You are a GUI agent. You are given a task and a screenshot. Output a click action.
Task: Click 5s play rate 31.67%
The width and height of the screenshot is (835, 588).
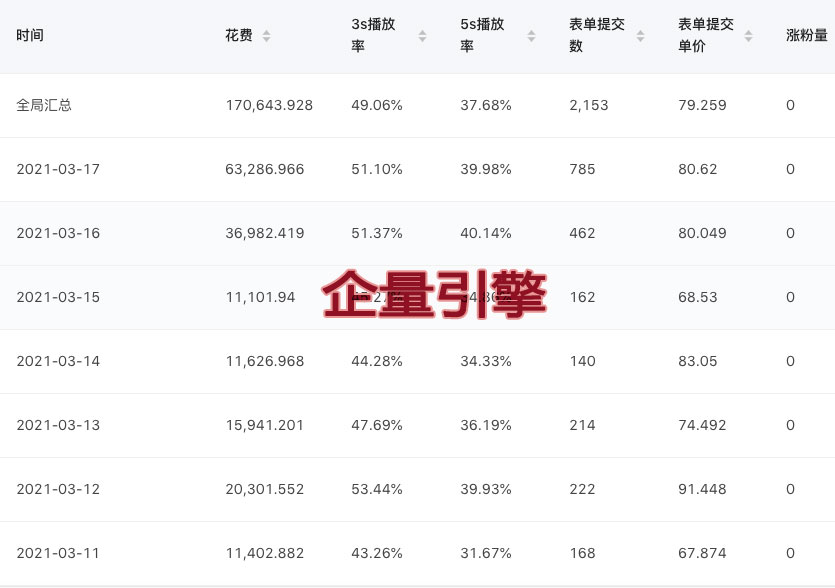(486, 553)
